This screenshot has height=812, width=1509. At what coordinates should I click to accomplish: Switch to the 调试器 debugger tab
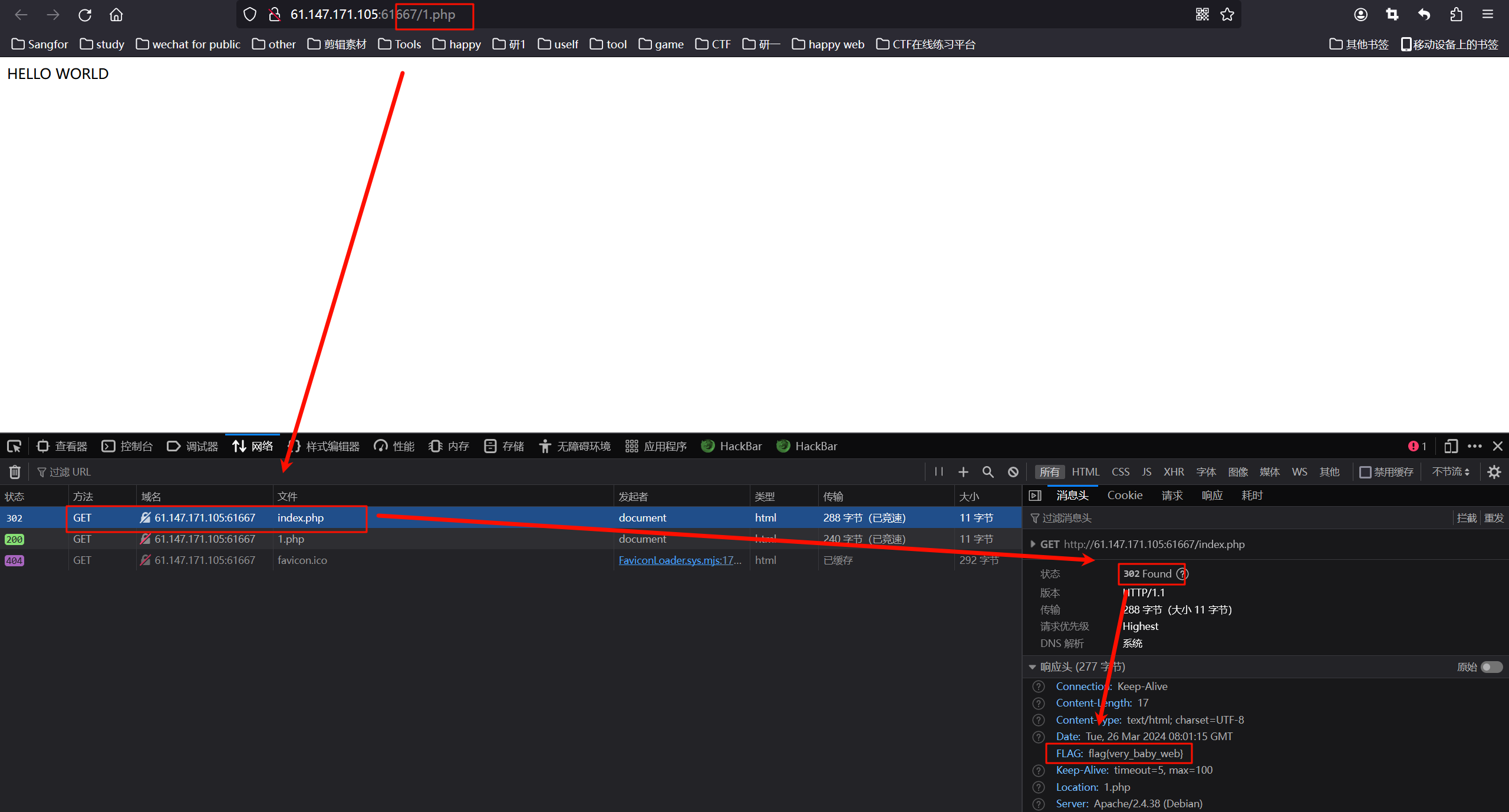193,446
